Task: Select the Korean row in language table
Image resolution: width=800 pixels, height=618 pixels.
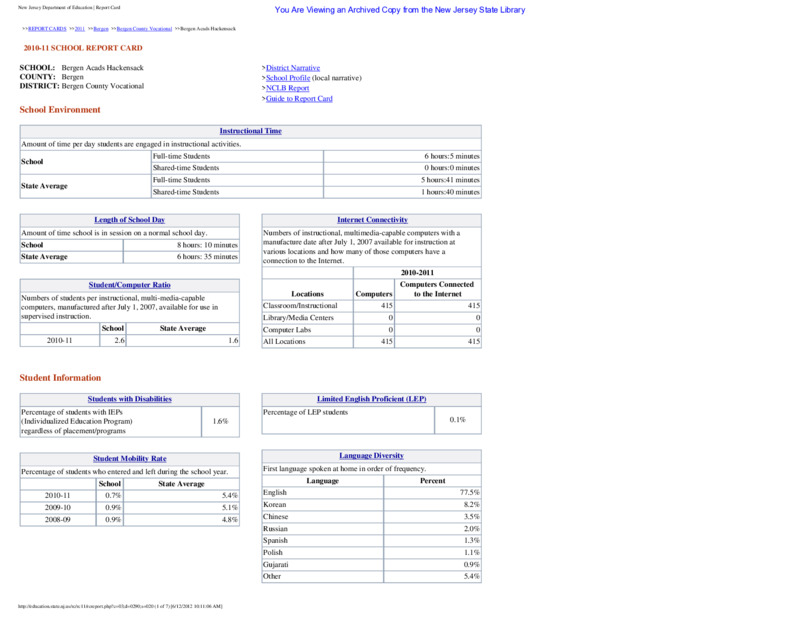Action: (371, 505)
